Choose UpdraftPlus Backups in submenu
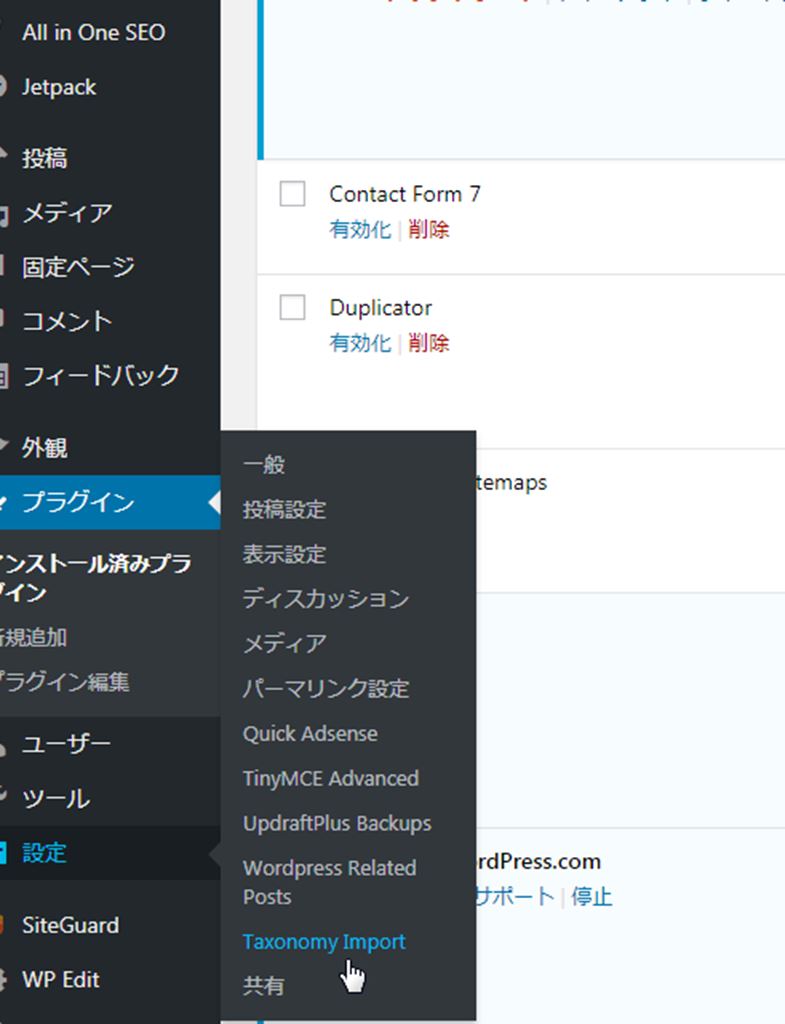Screen dimensions: 785x1024 tap(337, 823)
